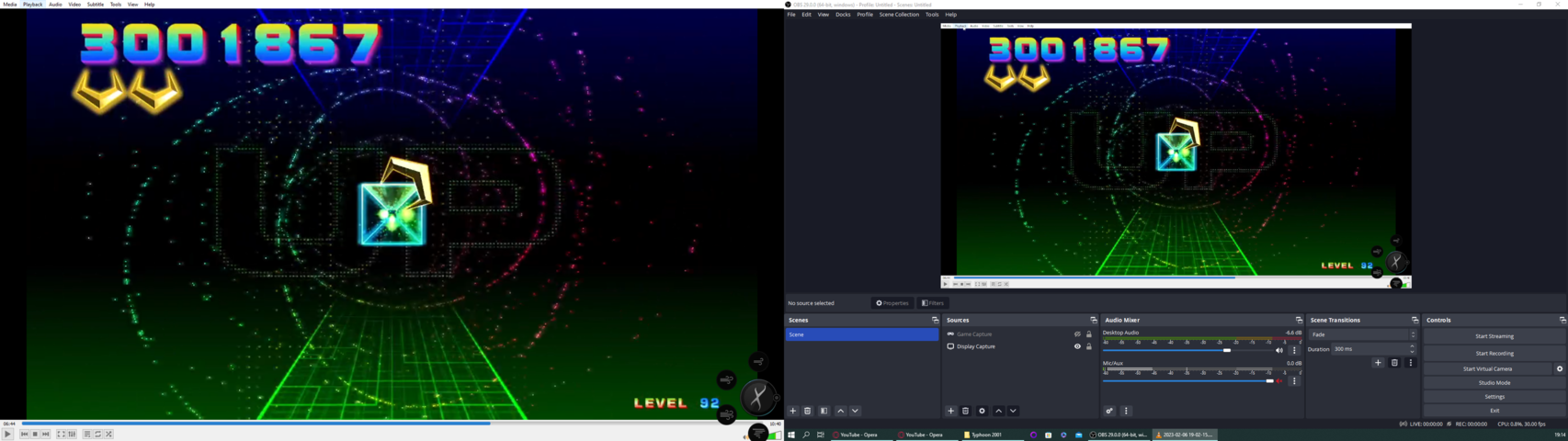Undock the Audio Mixer panel
1568x441 pixels.
(1299, 321)
